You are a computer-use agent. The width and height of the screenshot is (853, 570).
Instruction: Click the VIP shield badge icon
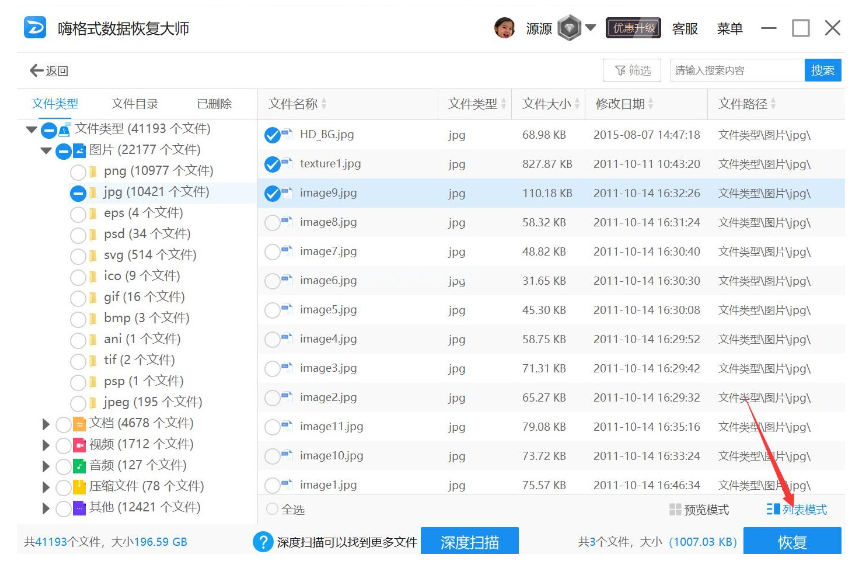point(569,28)
